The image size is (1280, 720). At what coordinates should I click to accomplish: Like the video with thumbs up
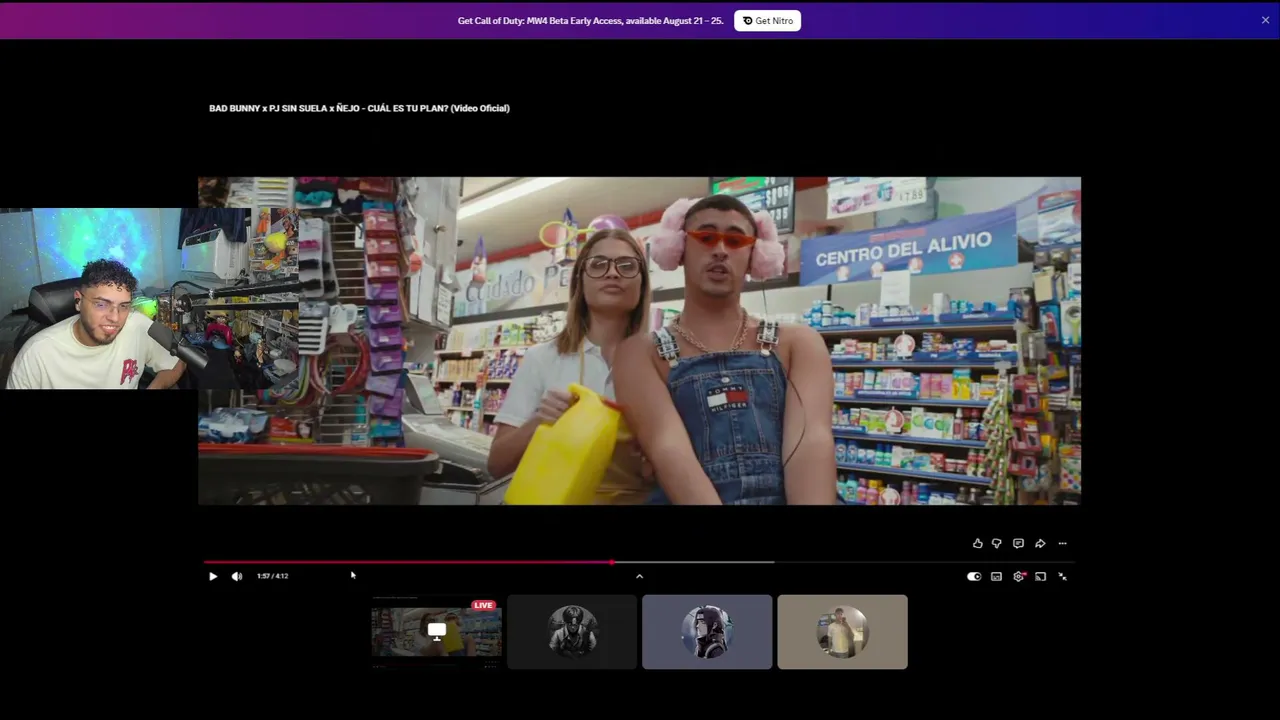click(977, 543)
